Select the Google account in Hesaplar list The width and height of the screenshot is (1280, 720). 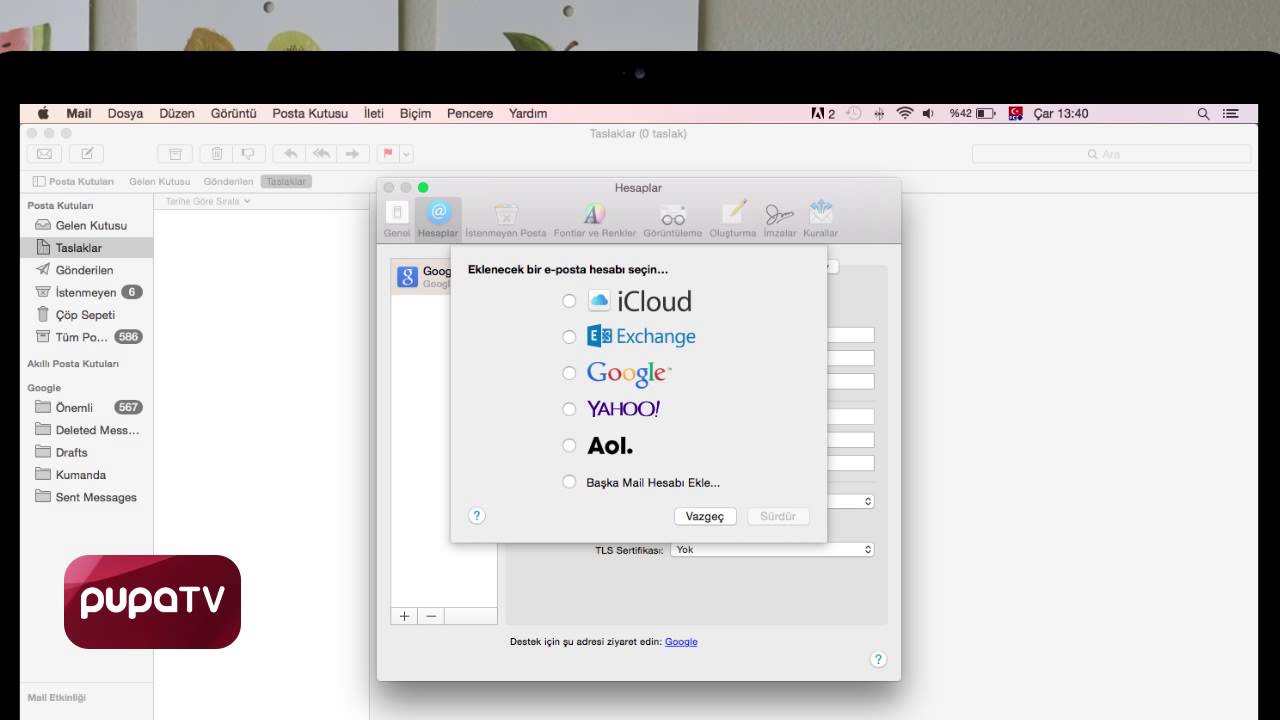pyautogui.click(x=444, y=277)
